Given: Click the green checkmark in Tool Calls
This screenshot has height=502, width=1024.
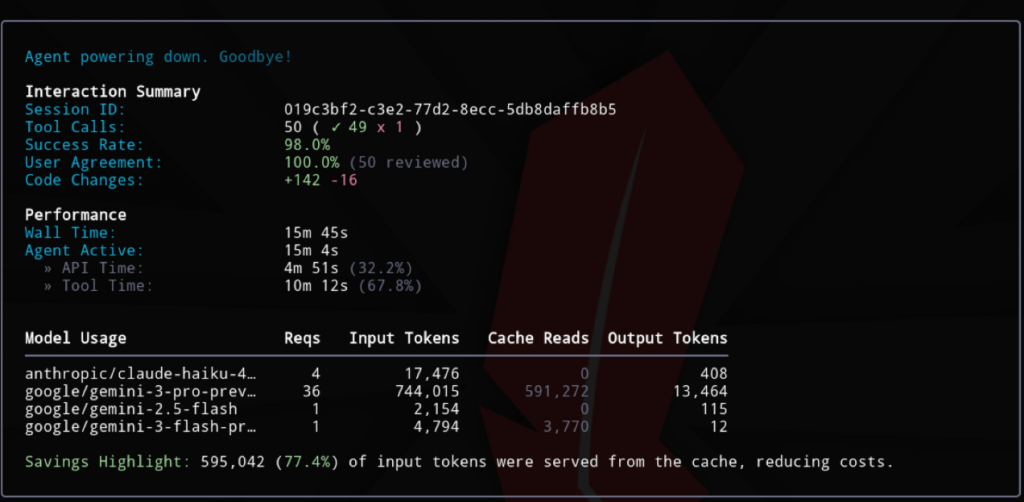Looking at the screenshot, I should 336,127.
